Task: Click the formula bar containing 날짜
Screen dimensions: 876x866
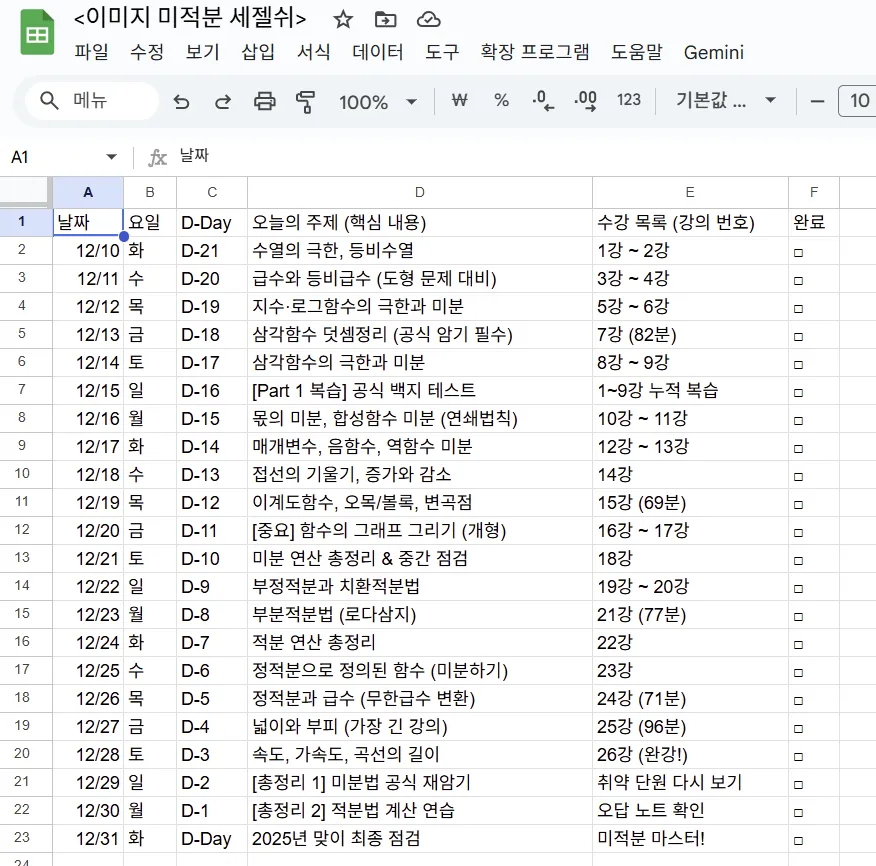Action: (525, 156)
